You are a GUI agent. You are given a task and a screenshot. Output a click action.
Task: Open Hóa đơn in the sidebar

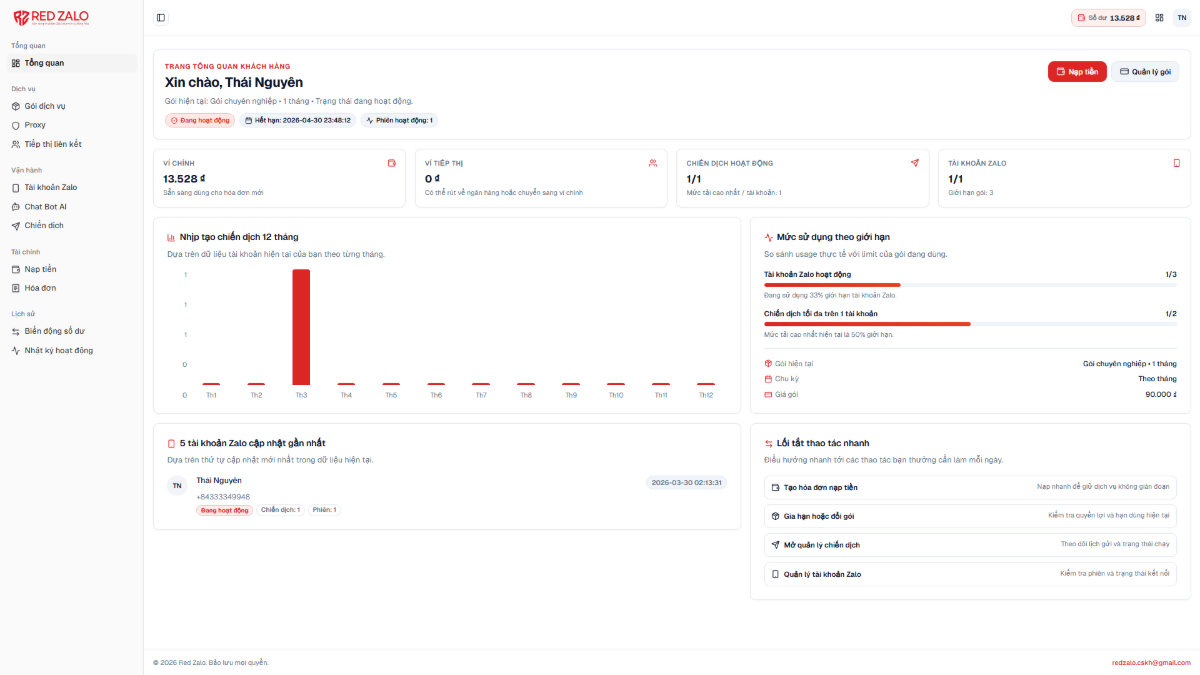(x=71, y=288)
